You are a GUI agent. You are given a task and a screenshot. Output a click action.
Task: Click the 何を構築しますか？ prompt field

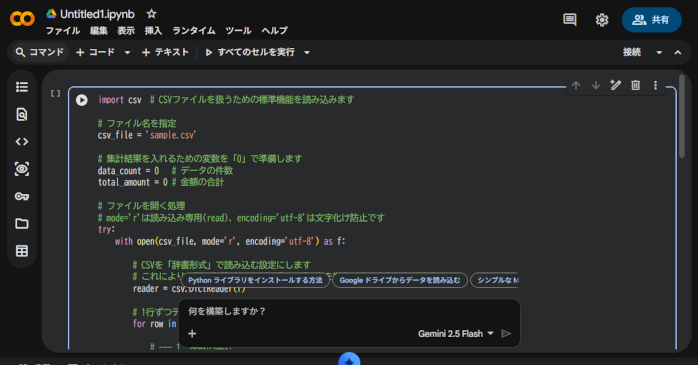pyautogui.click(x=349, y=311)
